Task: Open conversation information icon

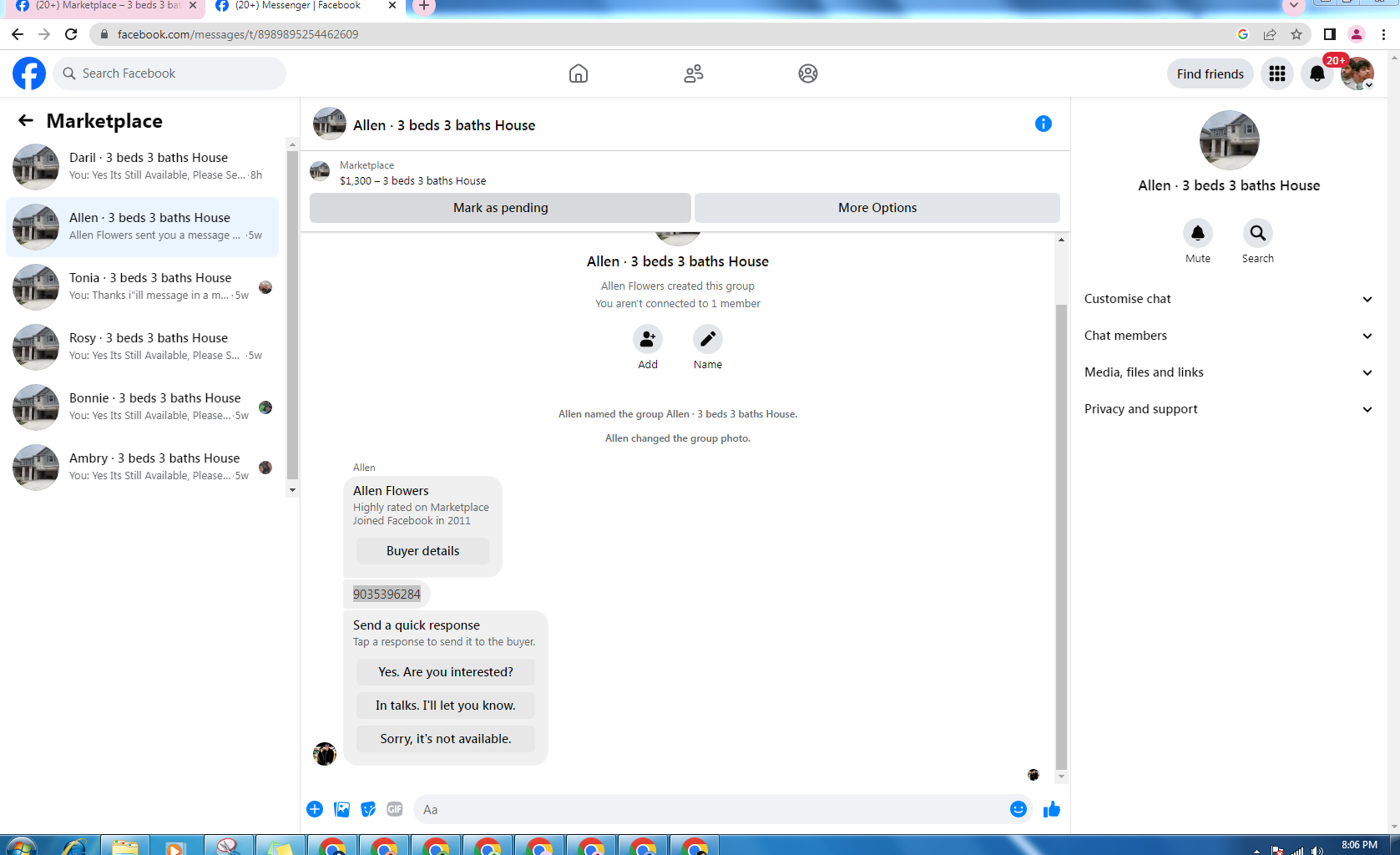Action: pos(1044,124)
